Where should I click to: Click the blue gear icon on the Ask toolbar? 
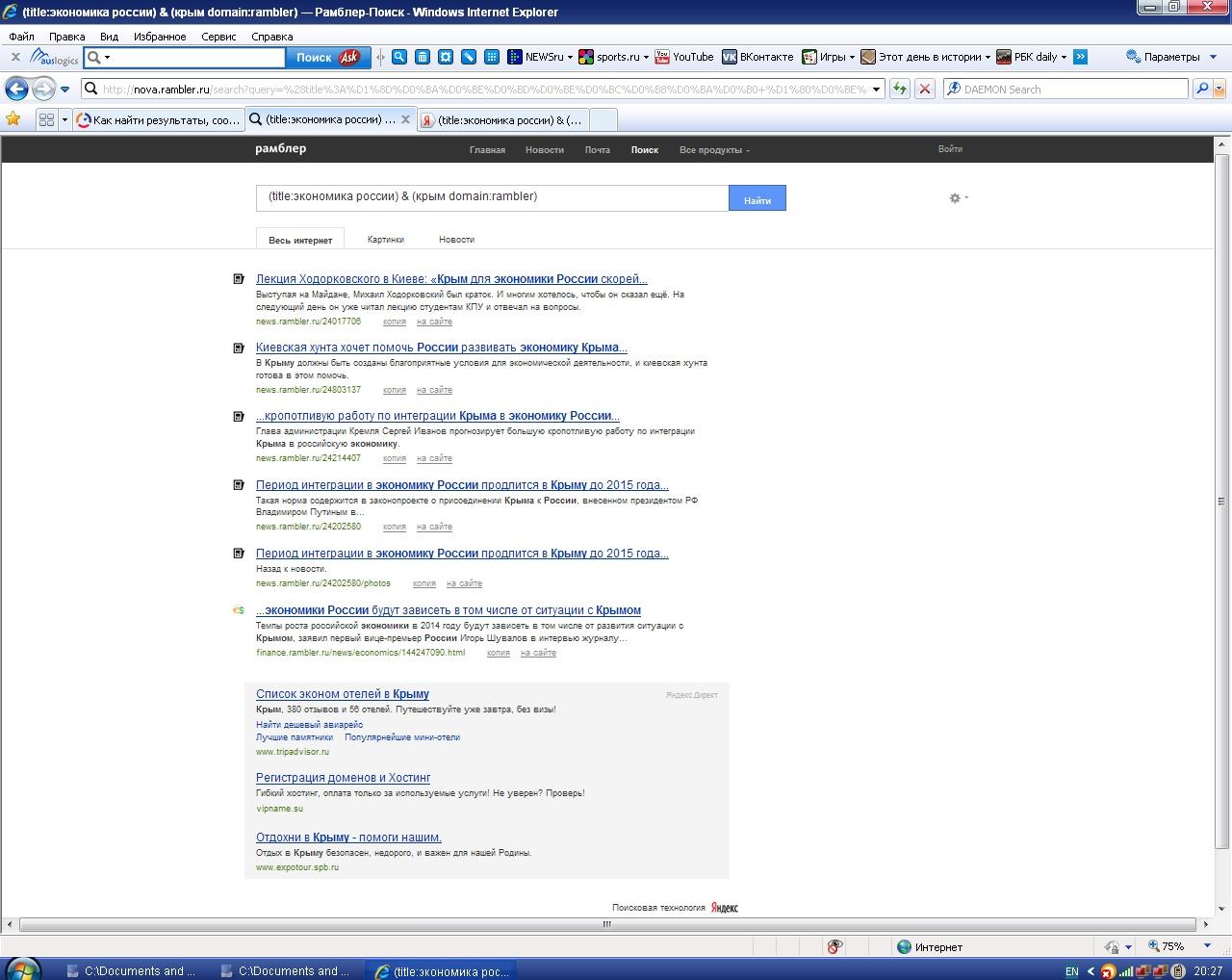coord(446,57)
